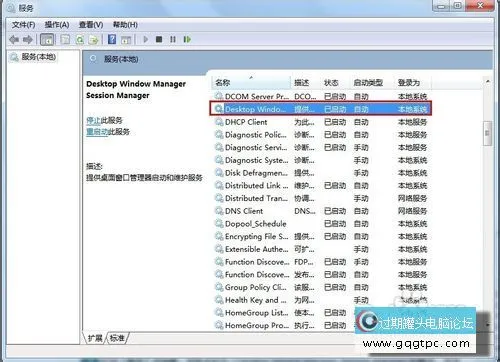Click the gear icon beside Group Policy Cli...
Viewport: 500px width, 362px height.
click(219, 287)
